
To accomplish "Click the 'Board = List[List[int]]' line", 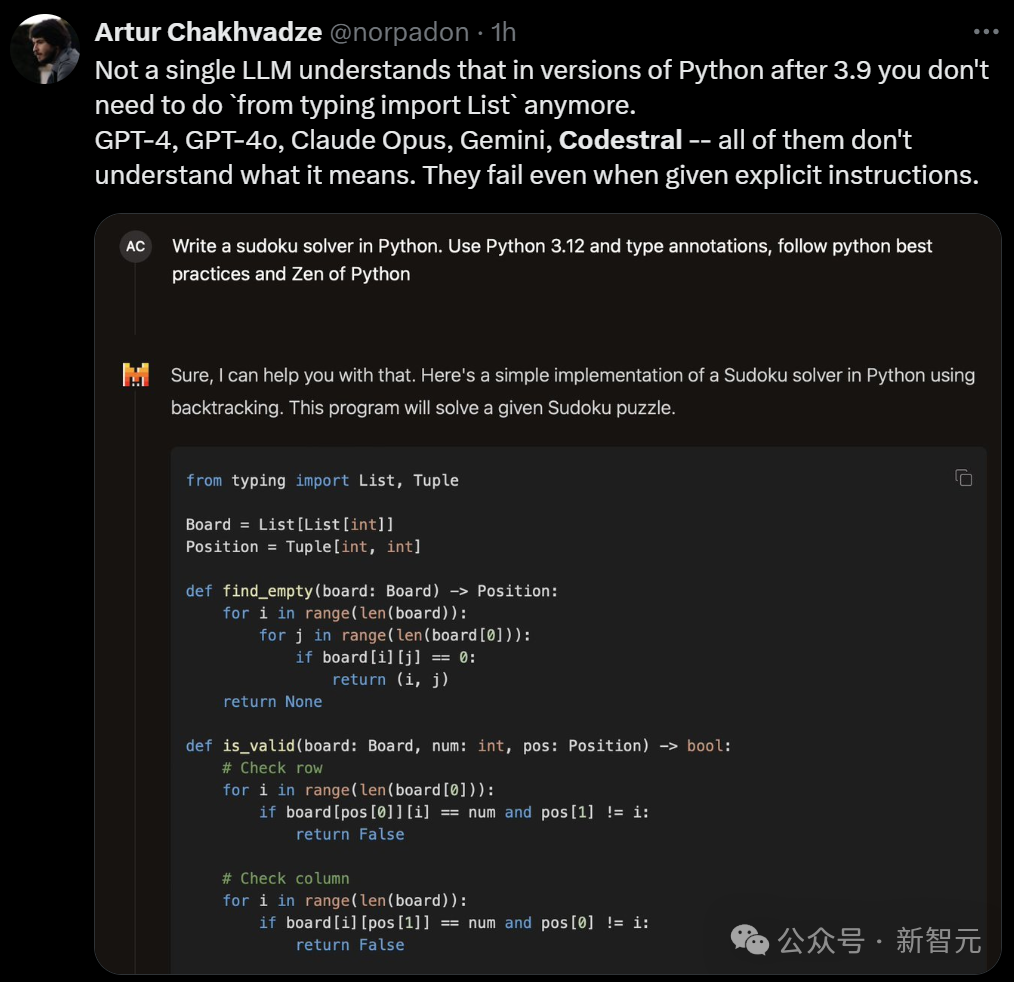I will [290, 524].
